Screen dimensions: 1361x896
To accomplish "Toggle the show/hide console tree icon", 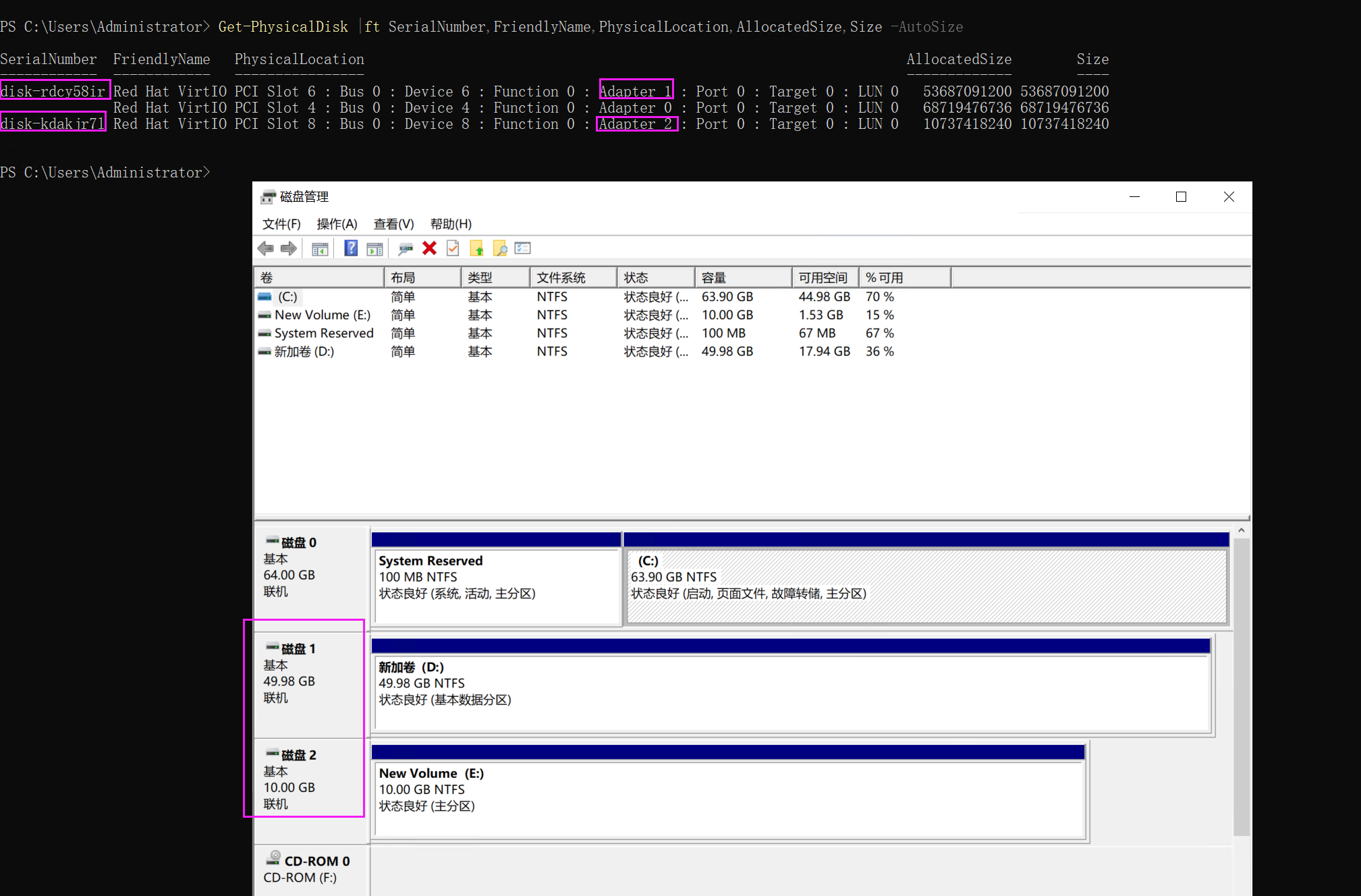I will pyautogui.click(x=320, y=249).
